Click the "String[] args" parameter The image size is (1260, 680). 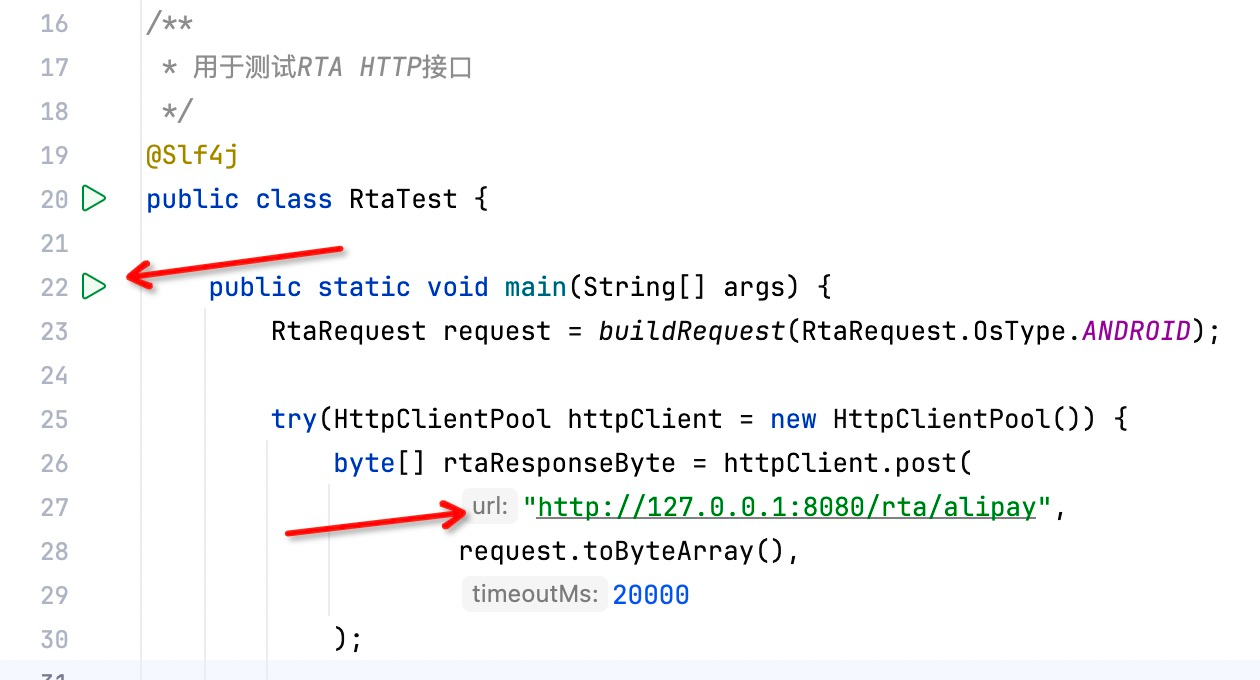[x=692, y=287]
